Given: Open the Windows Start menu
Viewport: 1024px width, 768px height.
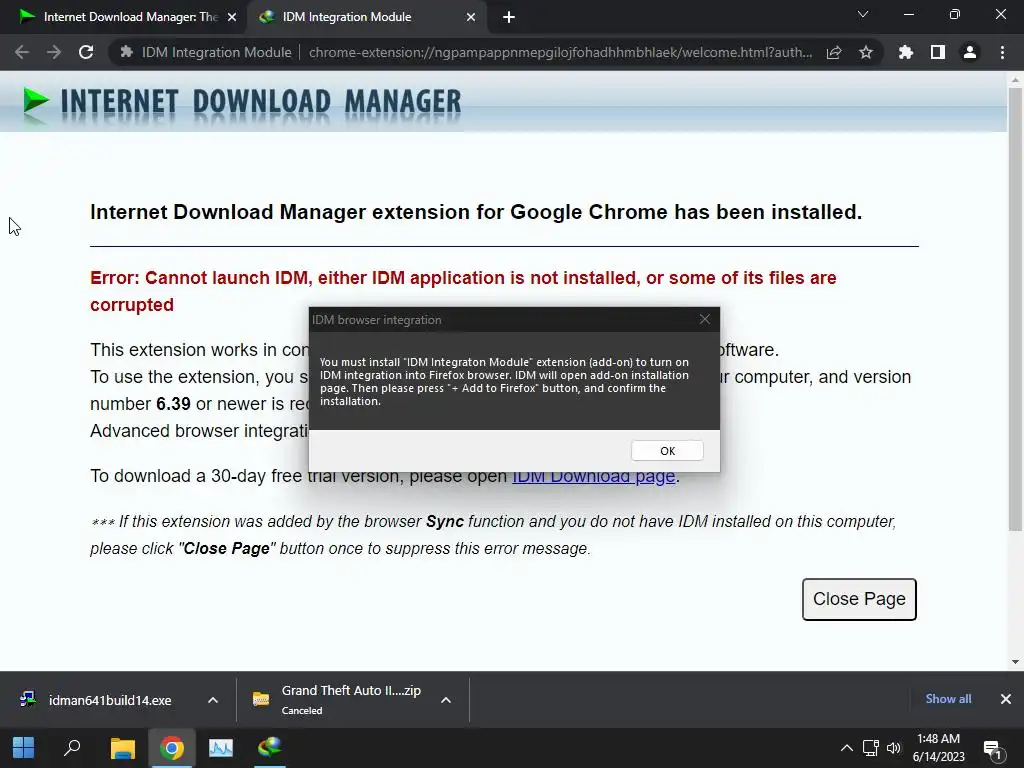Looking at the screenshot, I should point(24,748).
